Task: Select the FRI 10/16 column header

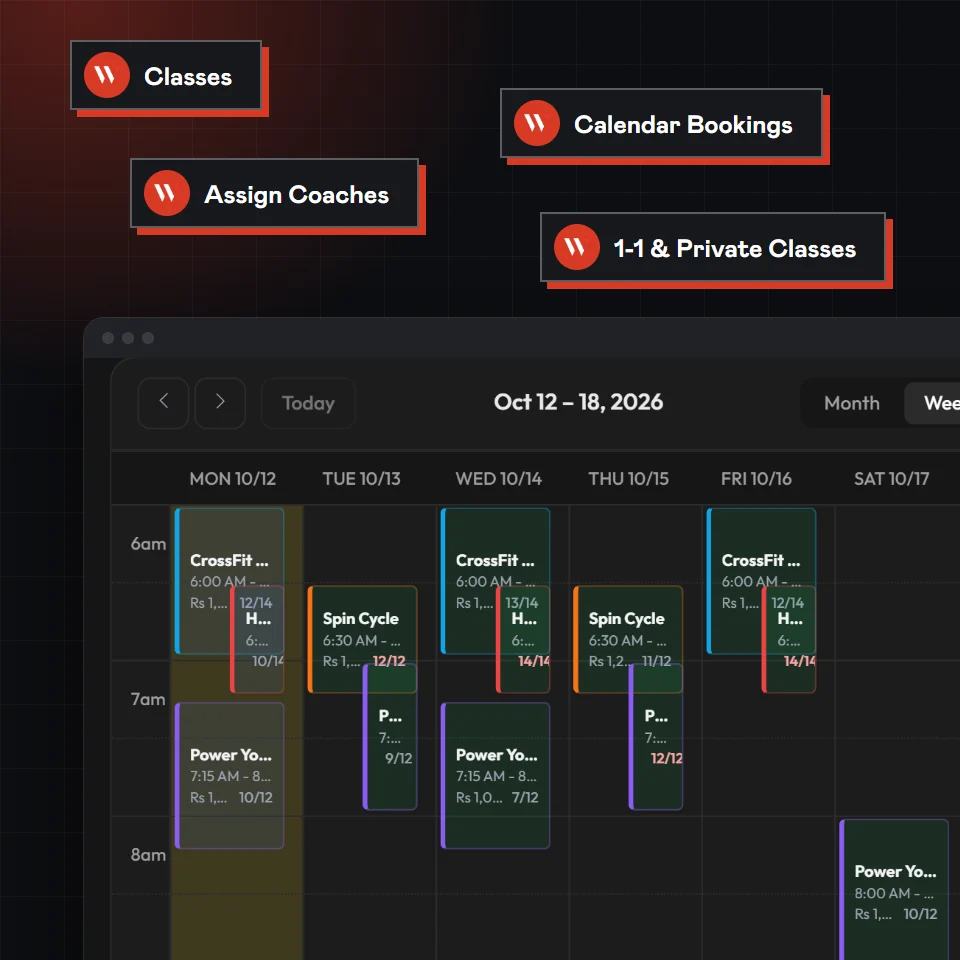Action: point(756,479)
